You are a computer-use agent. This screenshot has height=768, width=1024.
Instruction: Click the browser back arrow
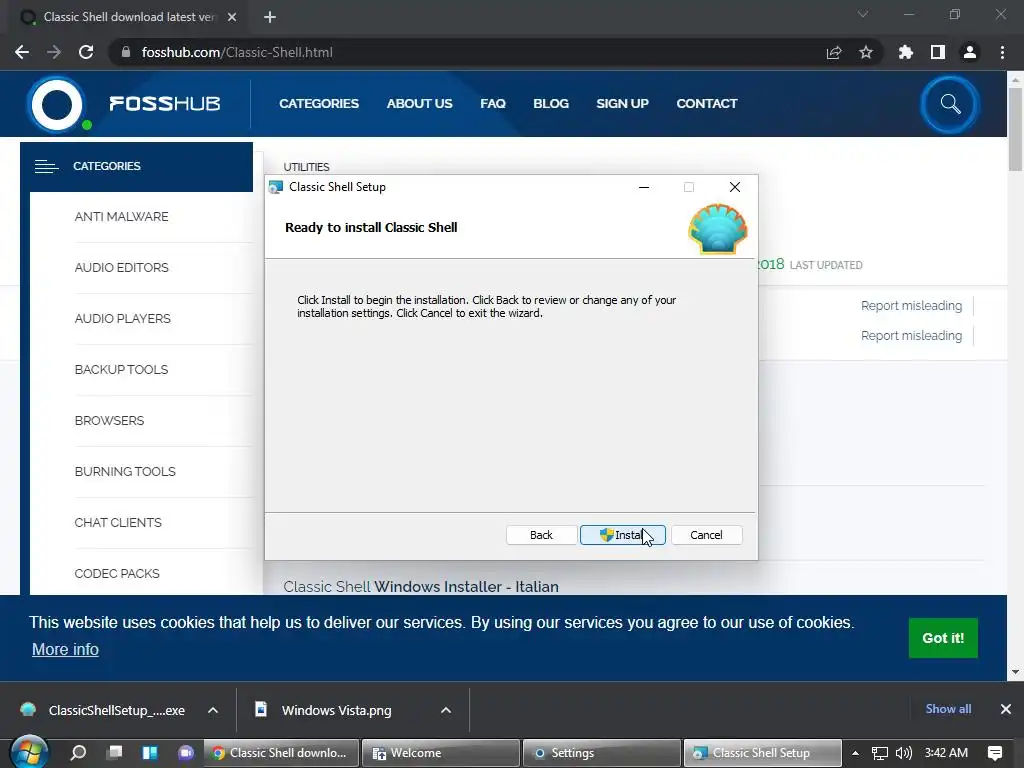[x=22, y=52]
